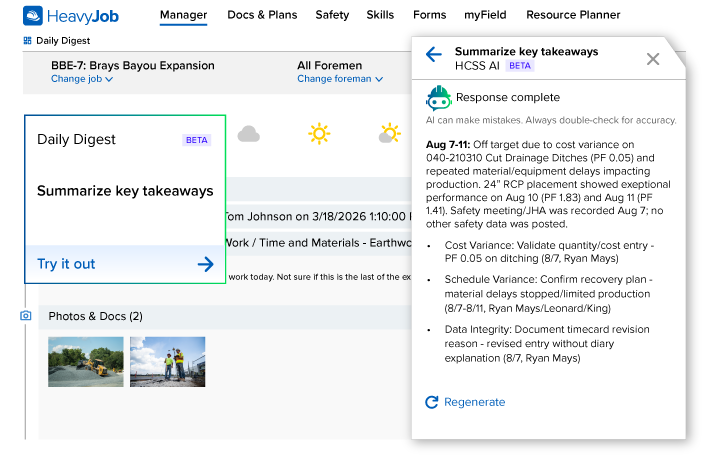Click the All Foremen label
This screenshot has width=709, height=474.
[330, 66]
